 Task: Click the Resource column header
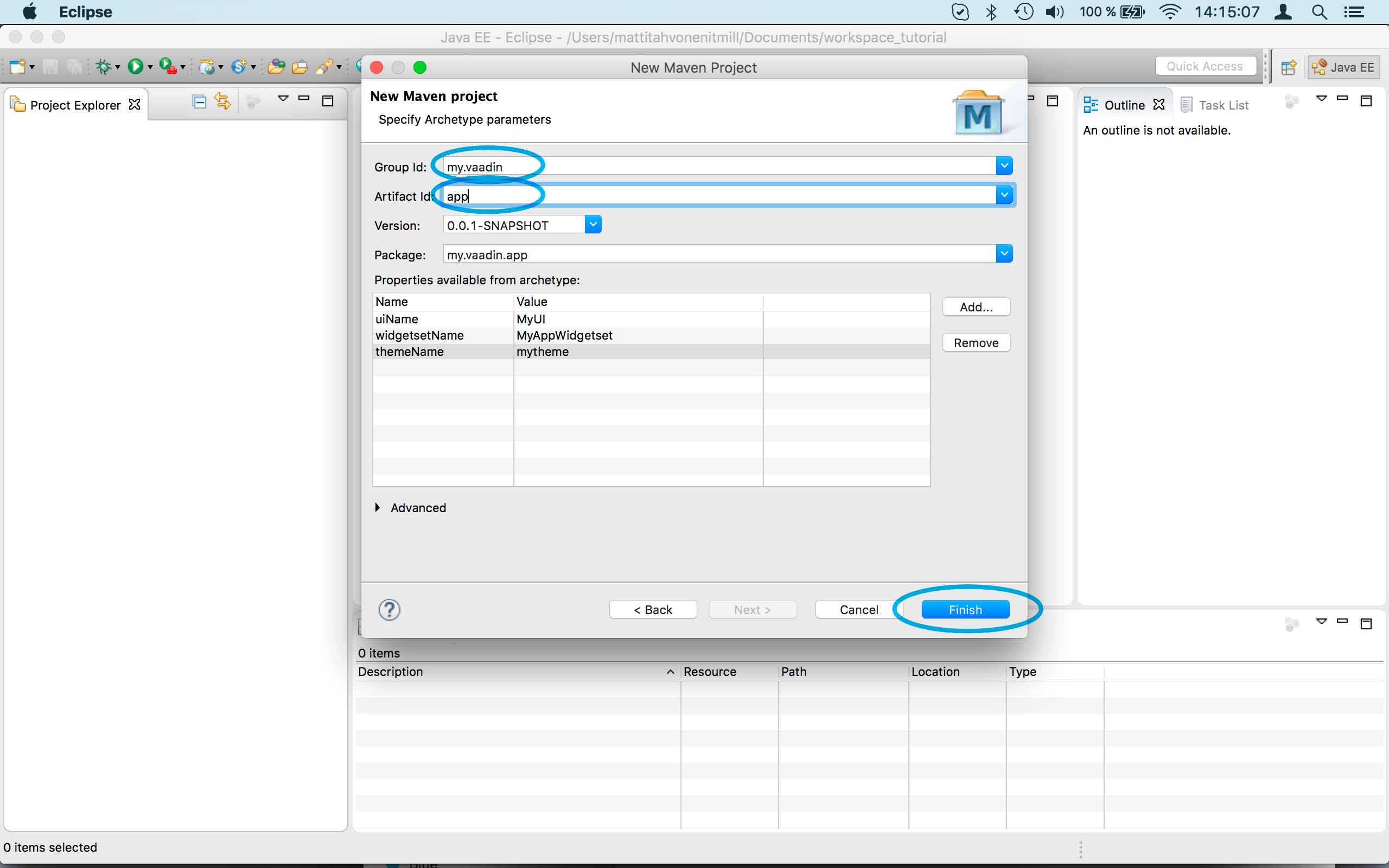729,672
